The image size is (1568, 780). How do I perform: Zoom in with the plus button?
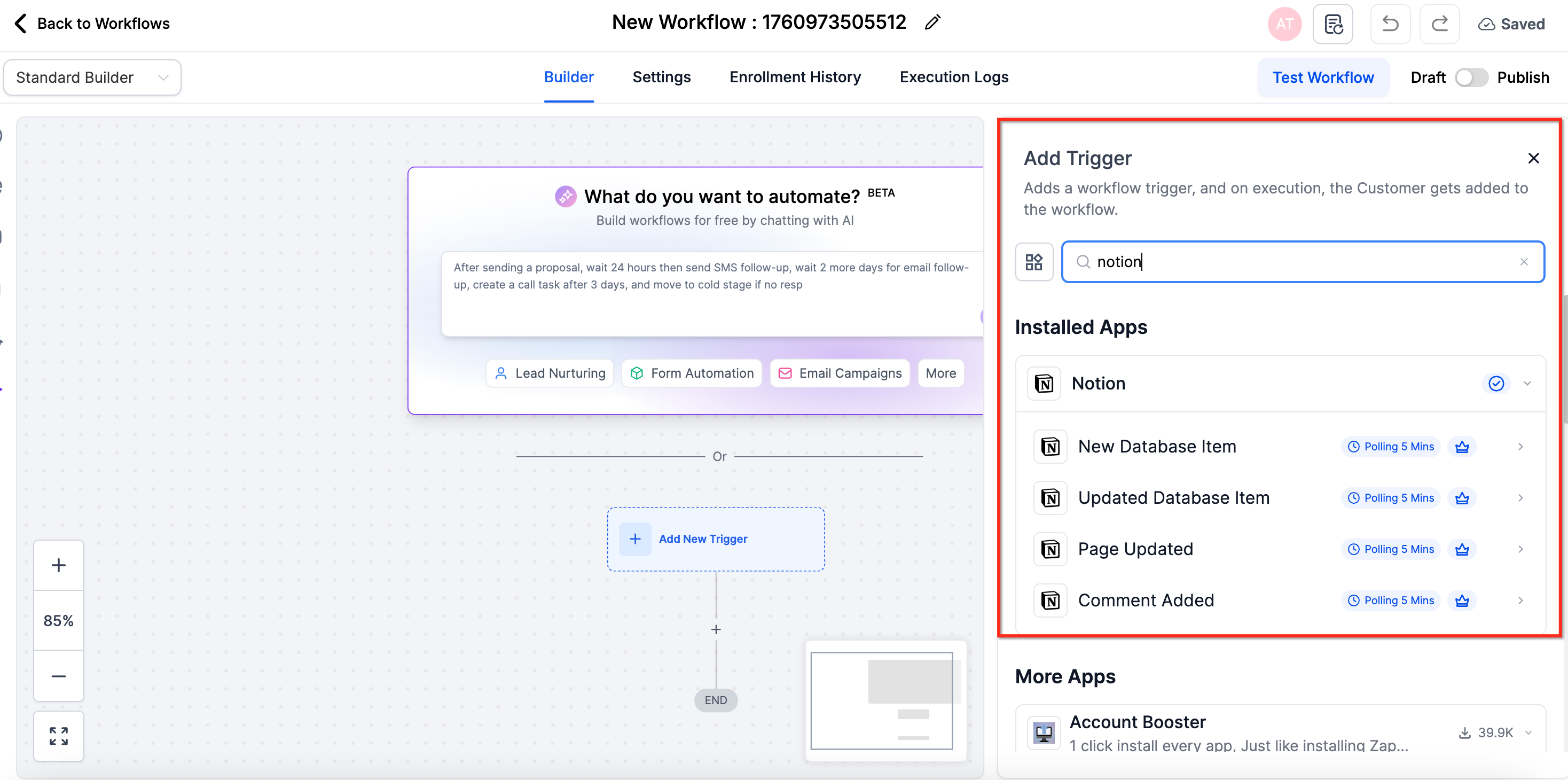click(58, 565)
